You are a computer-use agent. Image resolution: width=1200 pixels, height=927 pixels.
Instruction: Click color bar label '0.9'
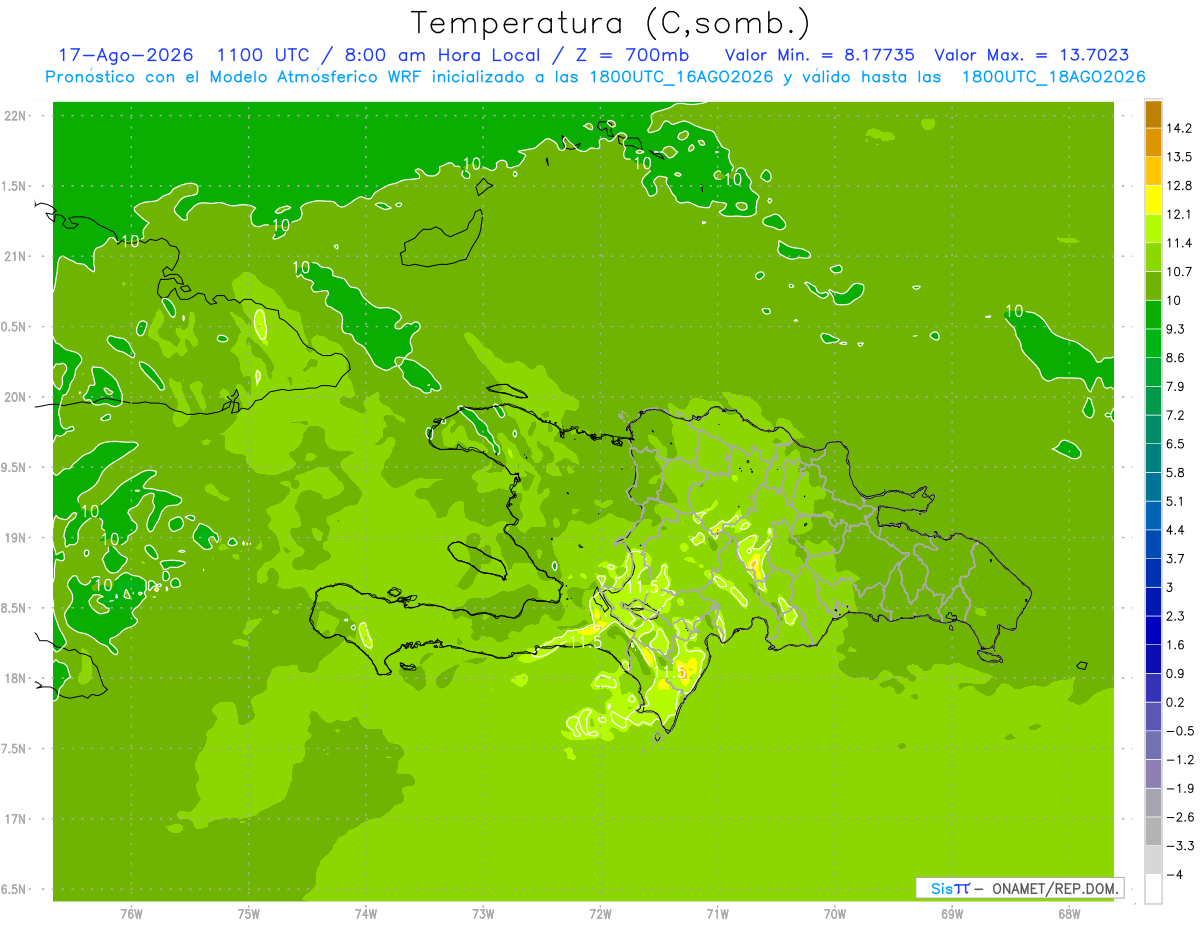[x=1176, y=673]
